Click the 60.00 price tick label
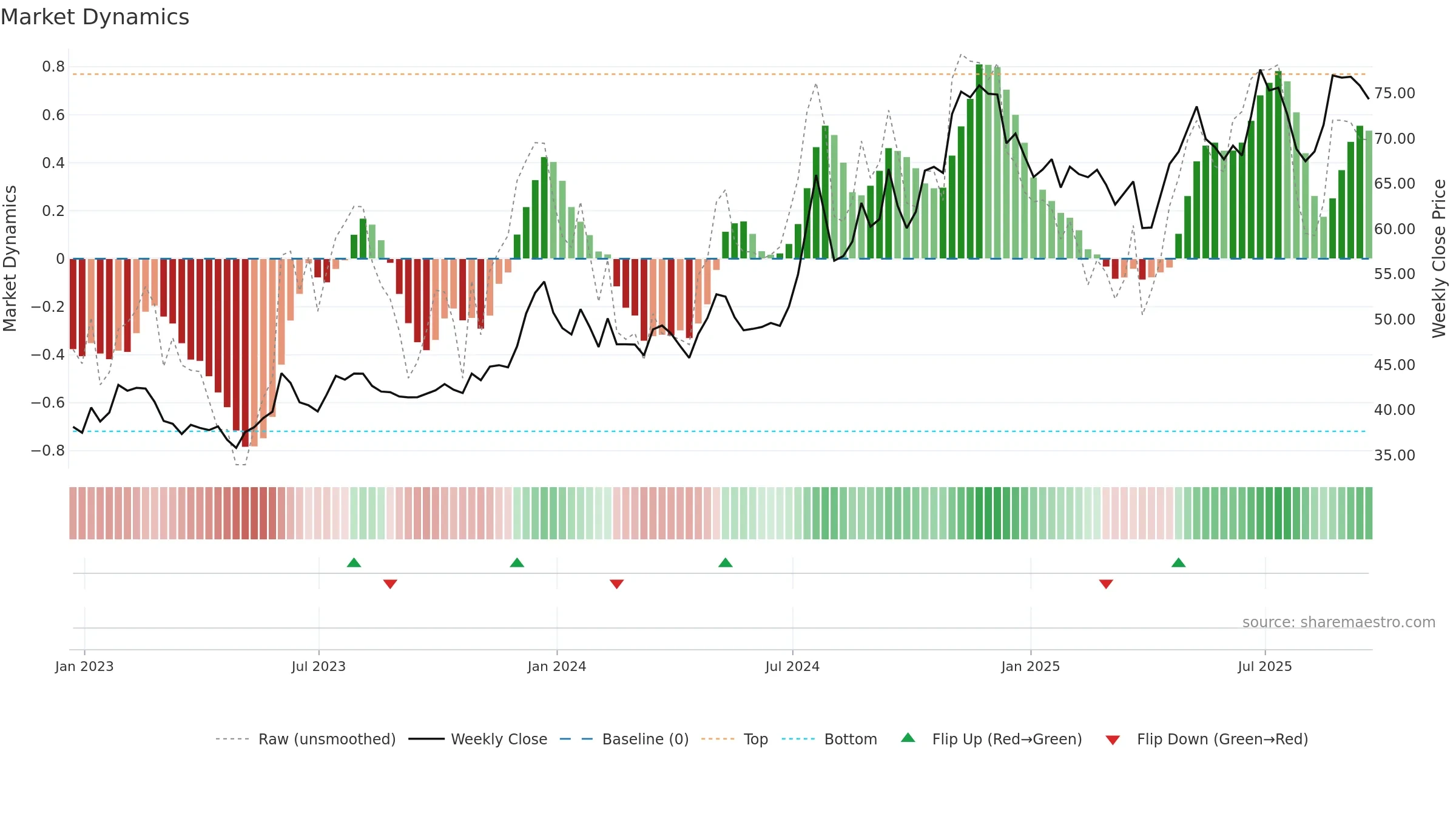The image size is (1456, 819). [x=1395, y=229]
